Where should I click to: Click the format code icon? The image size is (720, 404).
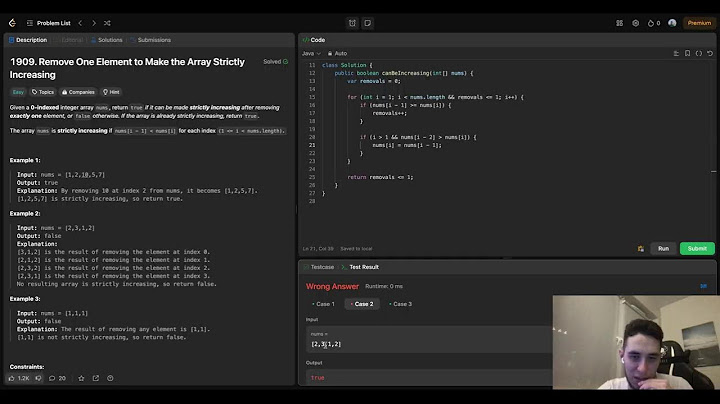[x=676, y=53]
